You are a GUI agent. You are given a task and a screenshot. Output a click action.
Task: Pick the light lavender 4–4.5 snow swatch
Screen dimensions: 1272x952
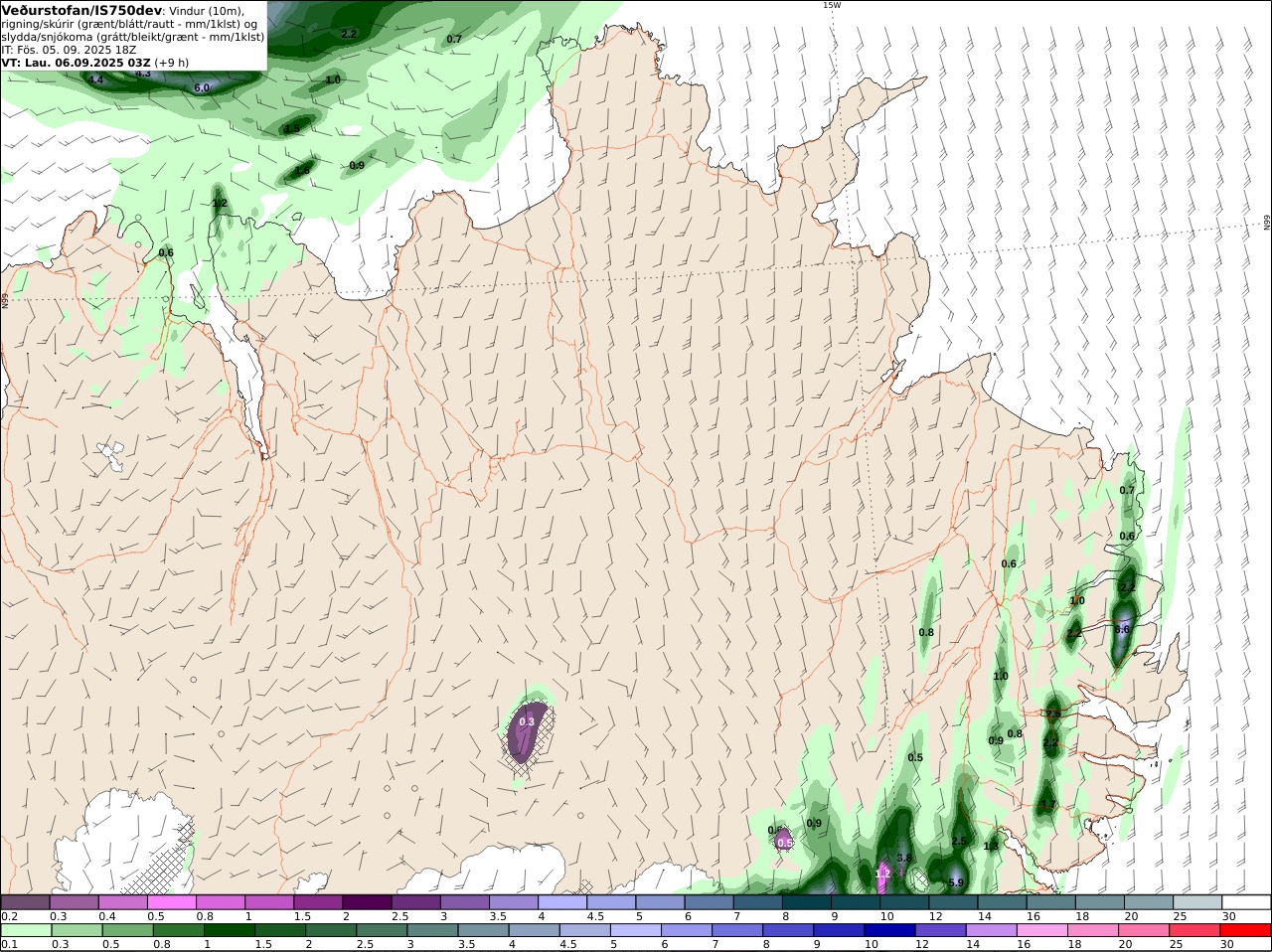click(x=563, y=902)
